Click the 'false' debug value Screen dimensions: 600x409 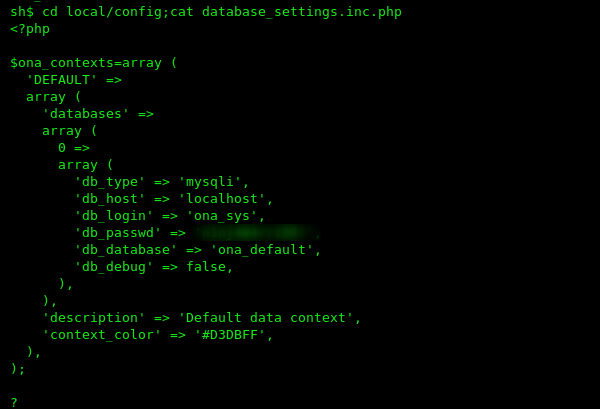(206, 267)
